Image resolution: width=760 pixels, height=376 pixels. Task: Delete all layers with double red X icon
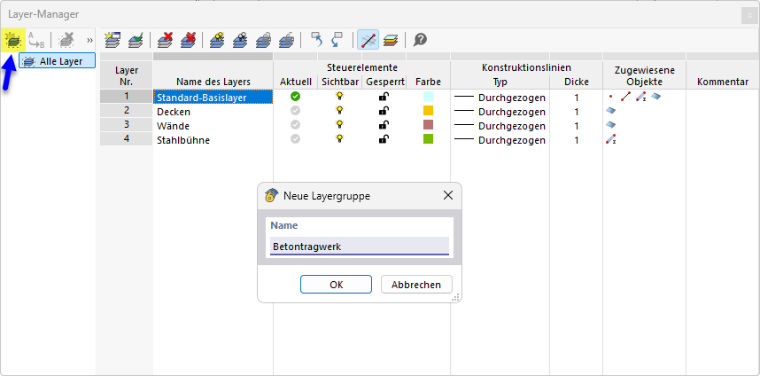[x=188, y=40]
